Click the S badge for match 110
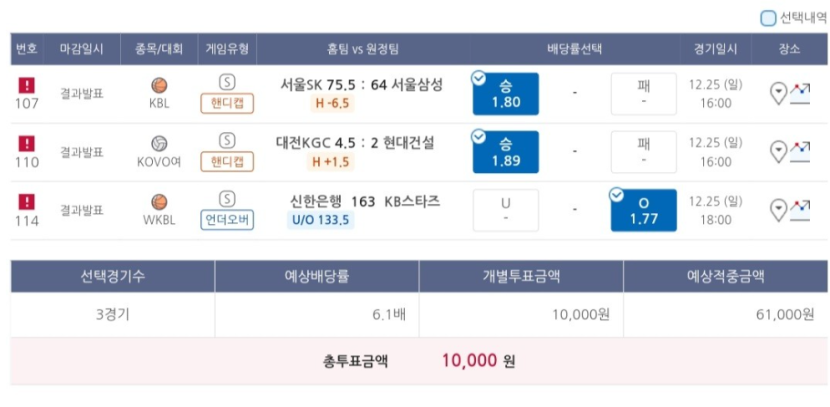Viewport: 830px width, 407px height. pos(227,140)
